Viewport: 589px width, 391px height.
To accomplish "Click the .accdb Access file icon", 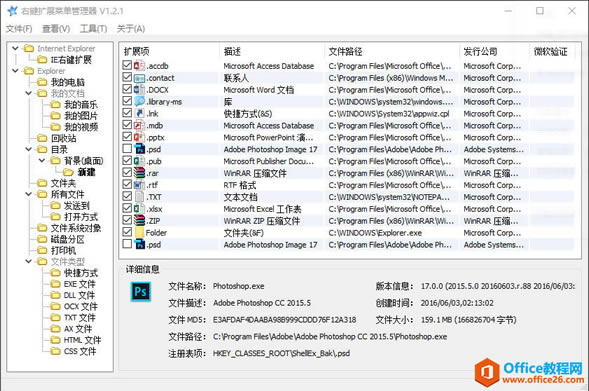I will (x=139, y=66).
